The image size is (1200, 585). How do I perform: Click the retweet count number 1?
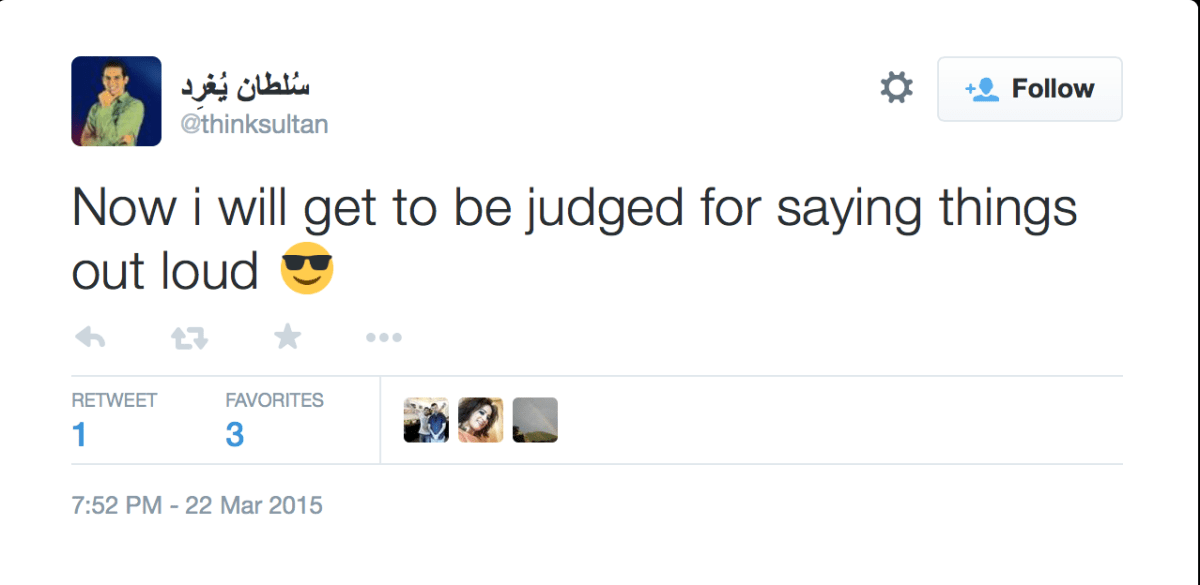click(79, 435)
